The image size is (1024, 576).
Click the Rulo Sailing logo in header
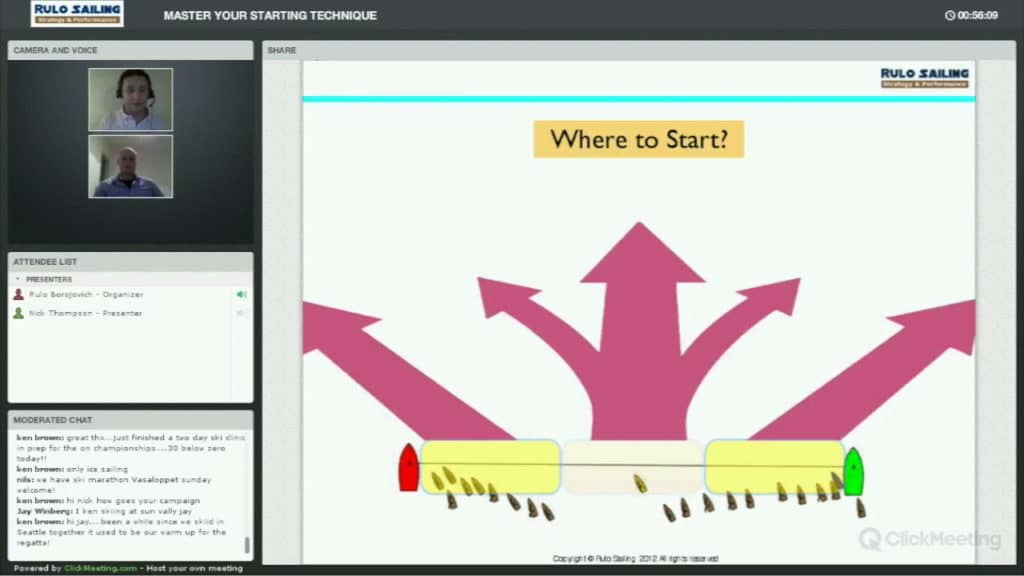pyautogui.click(x=77, y=13)
